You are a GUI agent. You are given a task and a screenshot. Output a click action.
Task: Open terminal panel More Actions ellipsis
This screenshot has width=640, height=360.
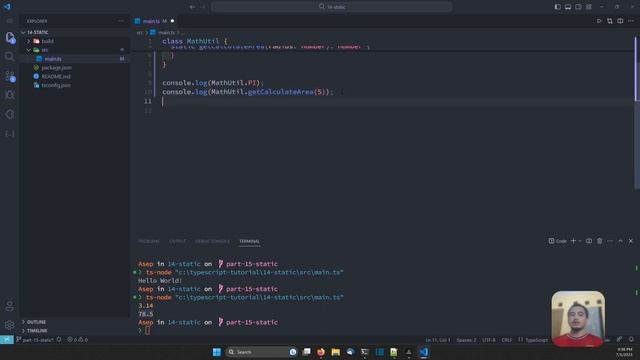[610, 241]
